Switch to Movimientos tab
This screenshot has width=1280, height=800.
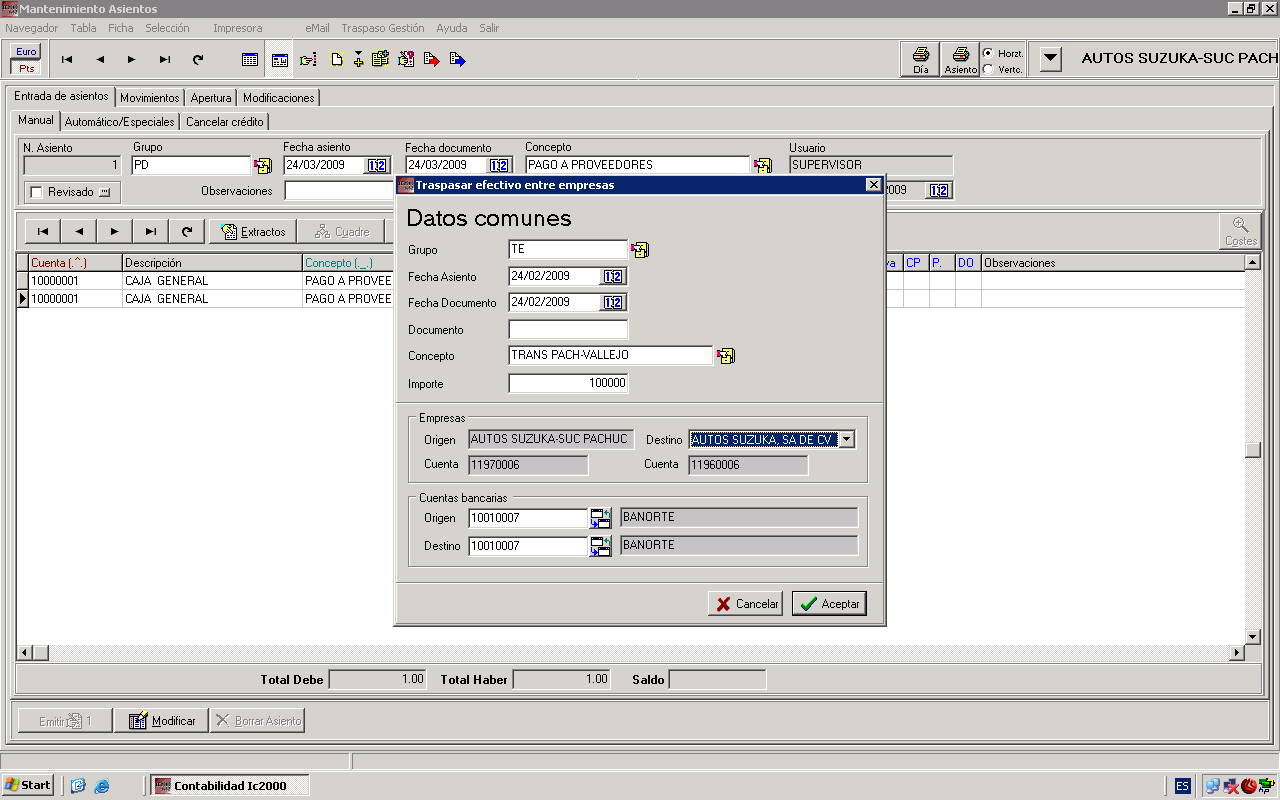tap(150, 98)
